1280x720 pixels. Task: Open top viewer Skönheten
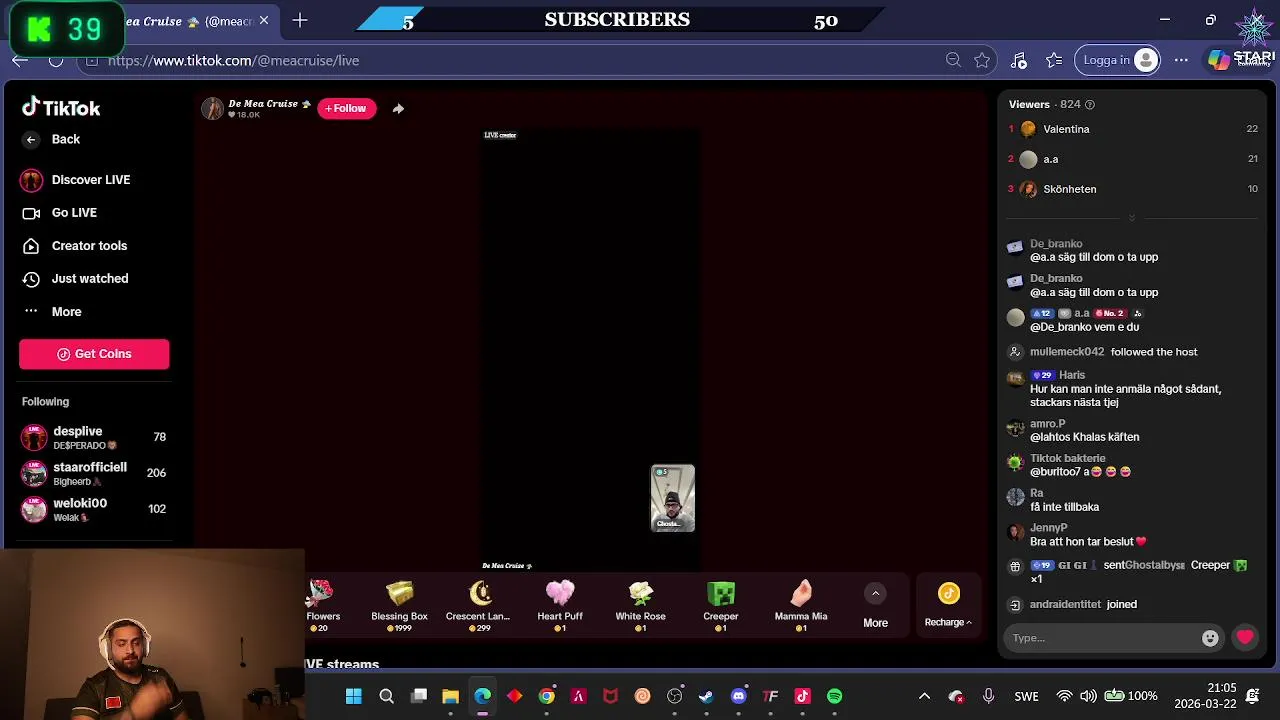(x=1132, y=189)
